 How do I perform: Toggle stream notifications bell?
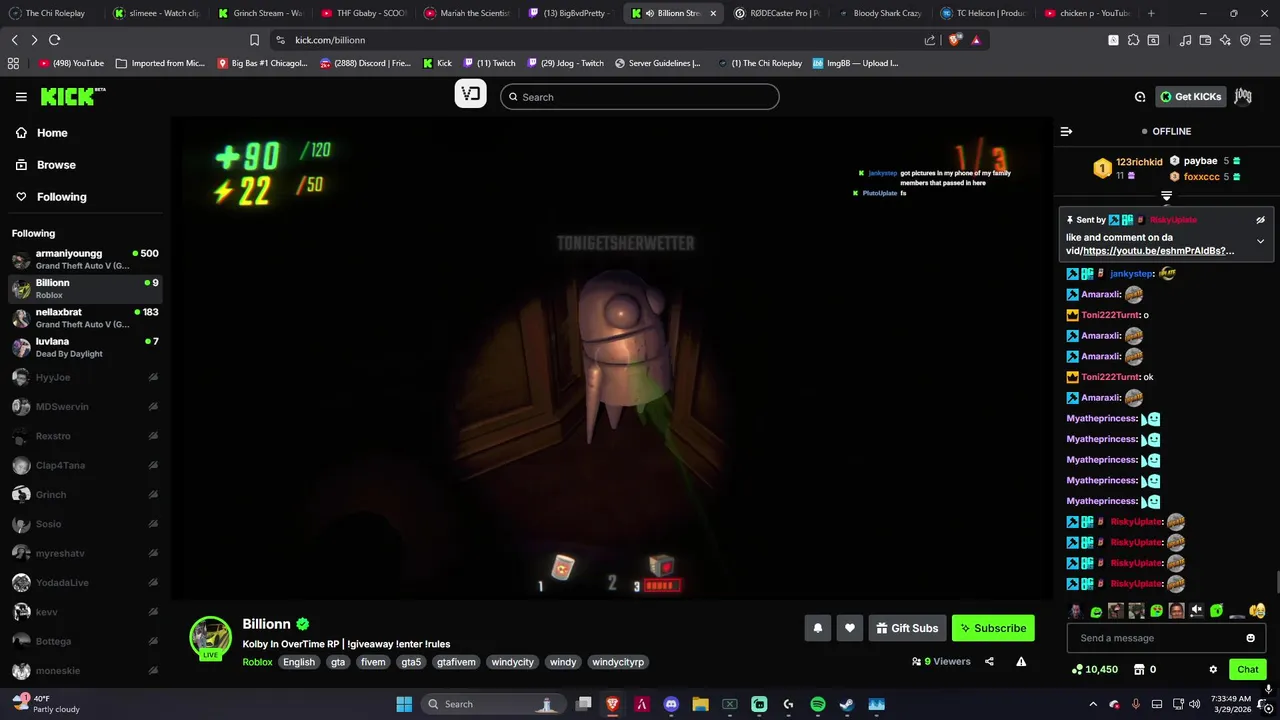click(817, 628)
